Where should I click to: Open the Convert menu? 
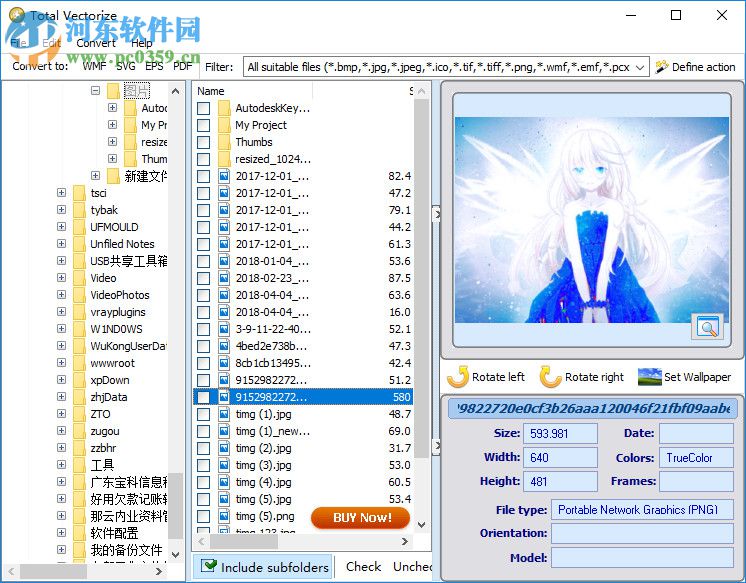96,43
